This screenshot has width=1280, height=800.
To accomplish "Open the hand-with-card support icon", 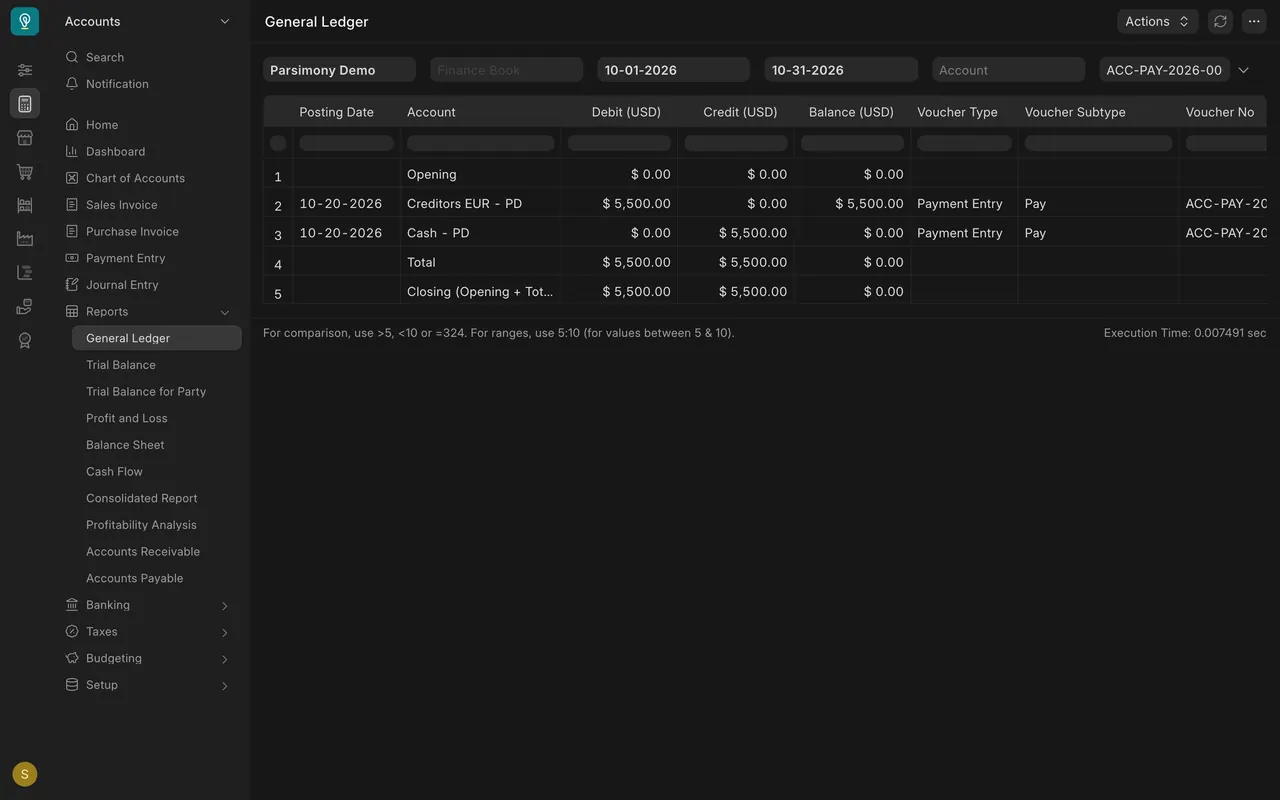I will pyautogui.click(x=25, y=306).
